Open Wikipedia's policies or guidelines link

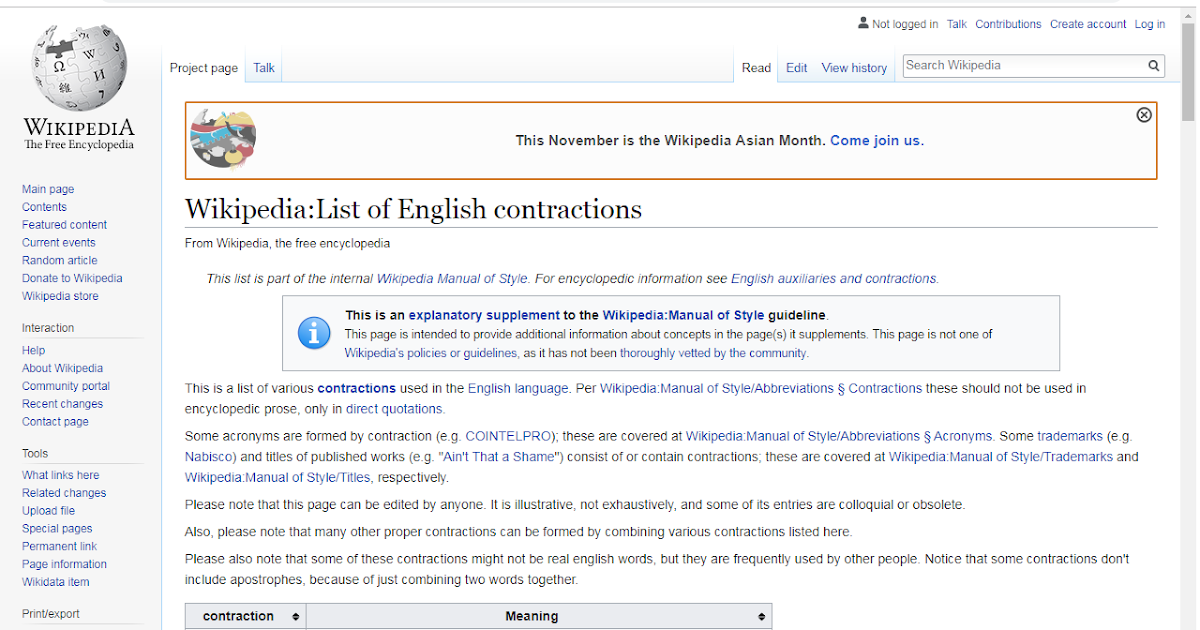click(431, 353)
